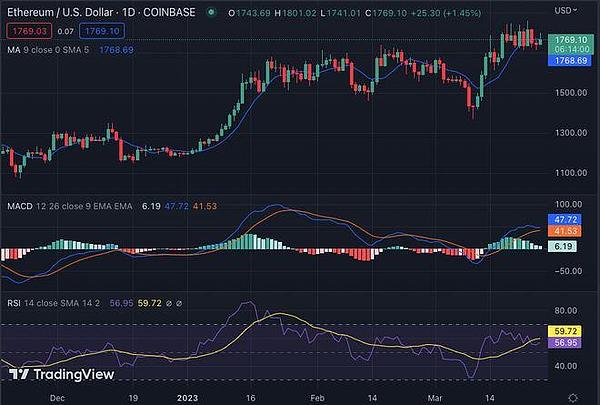Image resolution: width=600 pixels, height=405 pixels.
Task: Click the yellow 59.72 RSI axis label
Action: (565, 331)
